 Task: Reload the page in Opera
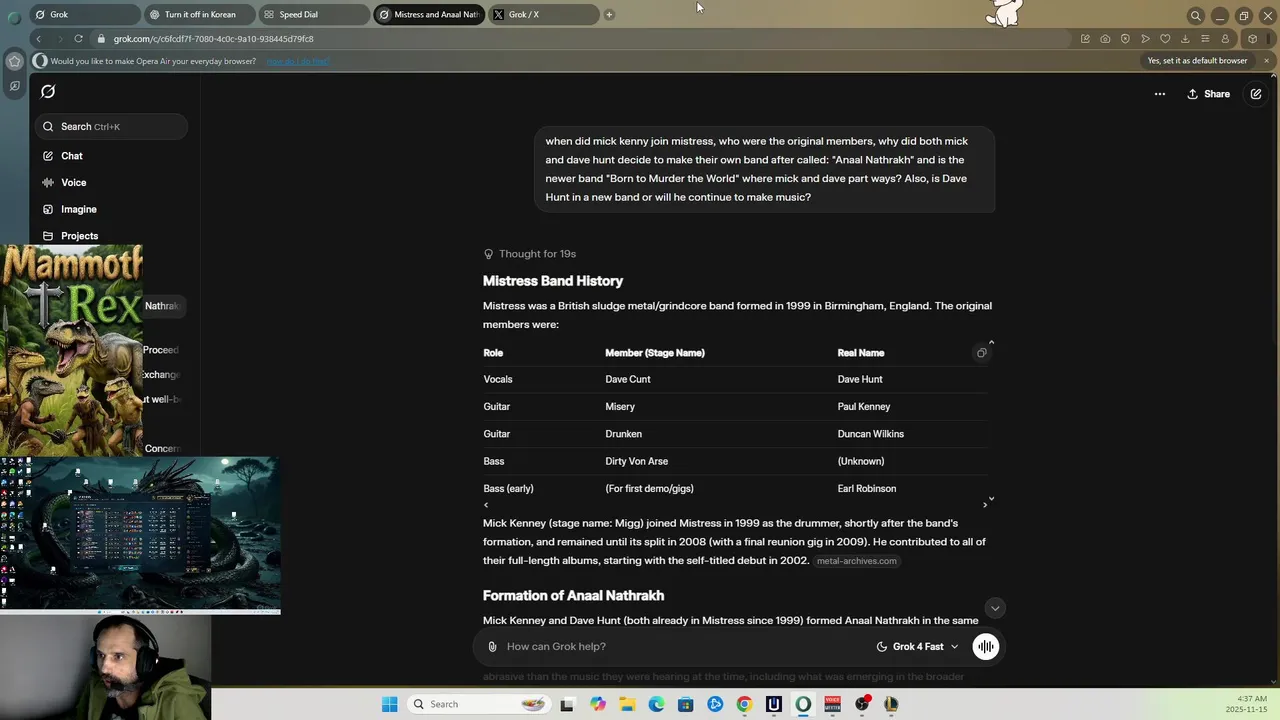click(78, 39)
